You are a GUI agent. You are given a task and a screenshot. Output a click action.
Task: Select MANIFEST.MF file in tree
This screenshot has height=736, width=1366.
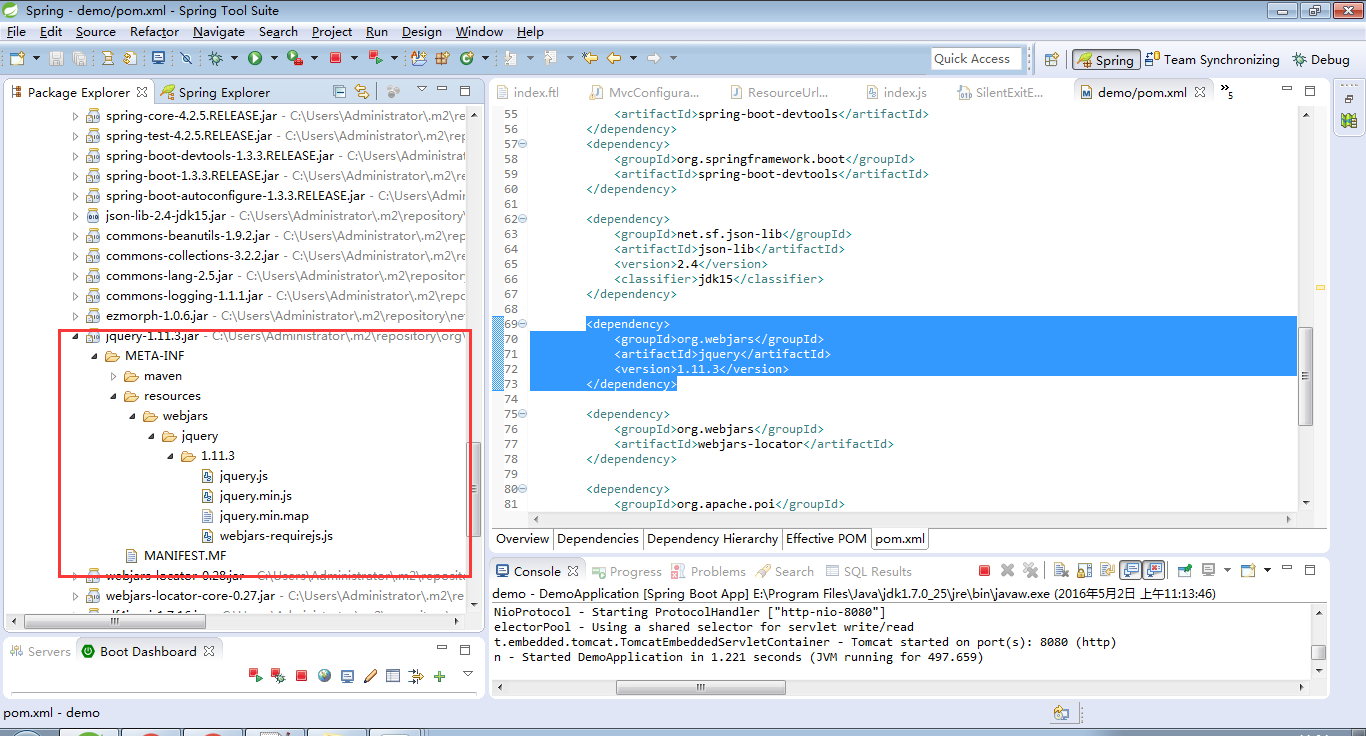(175, 556)
